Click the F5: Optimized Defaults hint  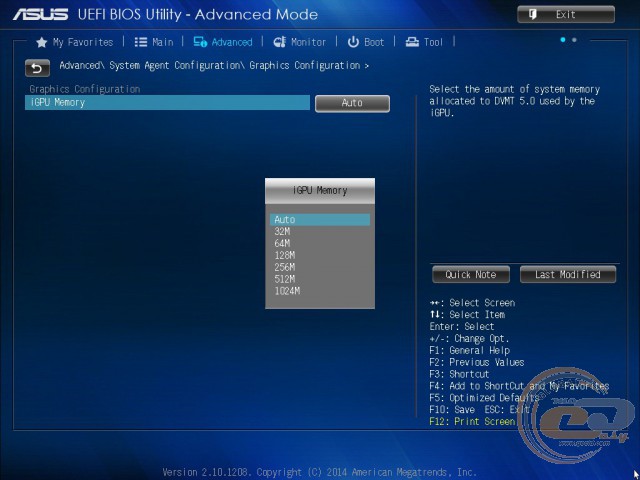[484, 398]
